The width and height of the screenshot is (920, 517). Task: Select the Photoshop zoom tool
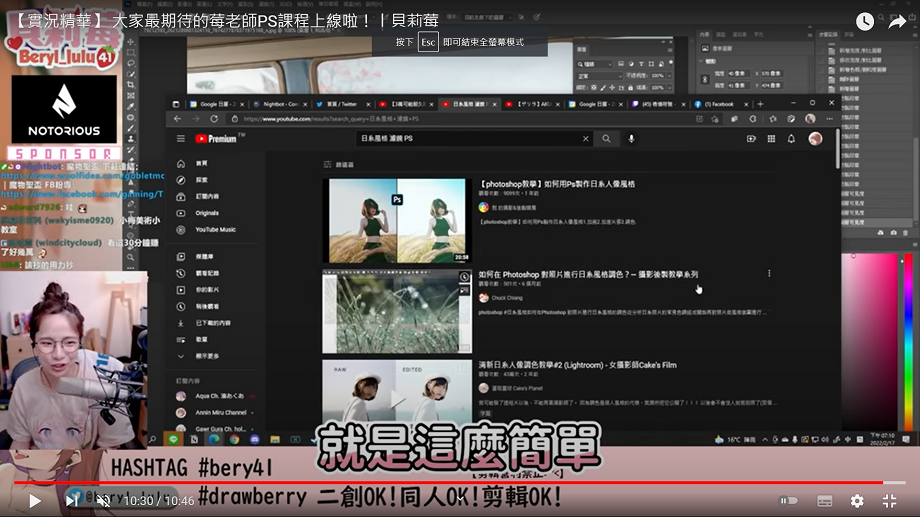[x=130, y=257]
